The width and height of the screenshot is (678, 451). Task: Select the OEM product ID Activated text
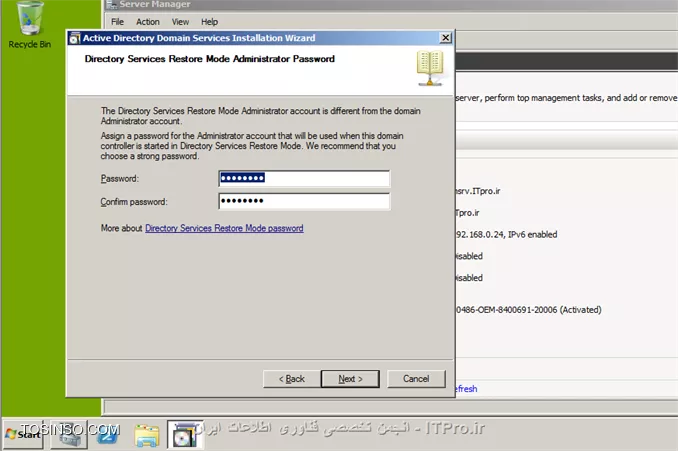coord(528,310)
